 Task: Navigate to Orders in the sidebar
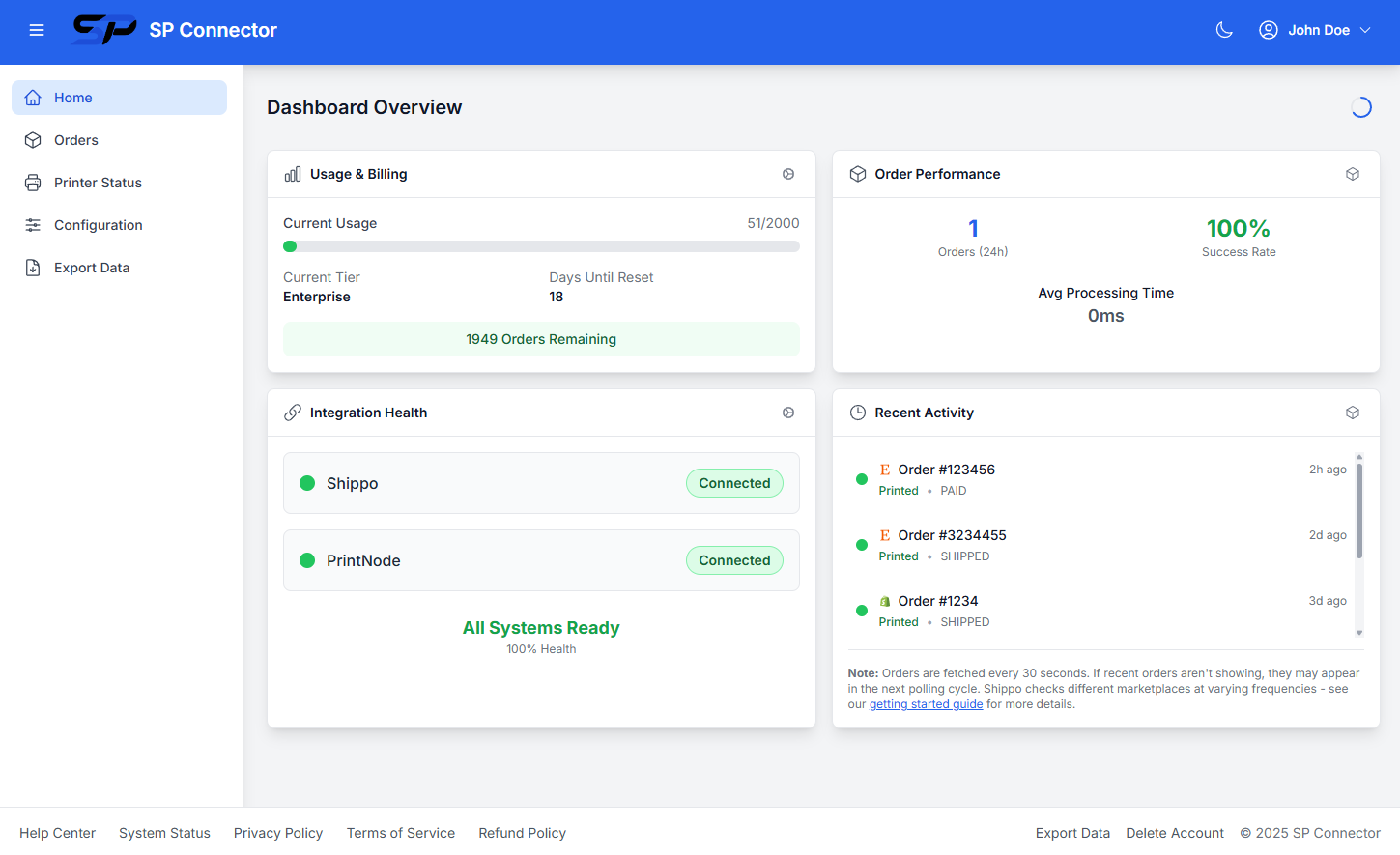(x=75, y=139)
